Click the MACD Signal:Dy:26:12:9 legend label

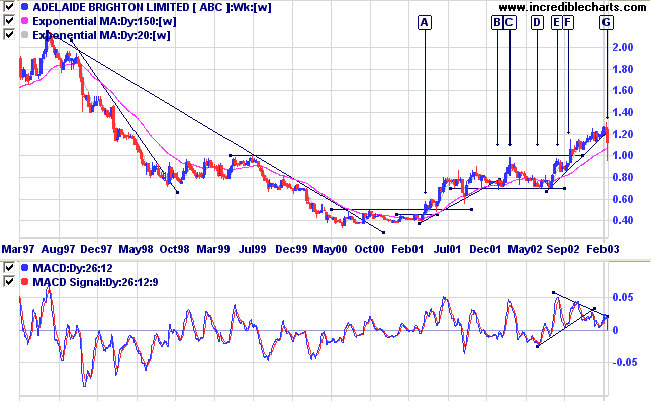click(x=95, y=282)
